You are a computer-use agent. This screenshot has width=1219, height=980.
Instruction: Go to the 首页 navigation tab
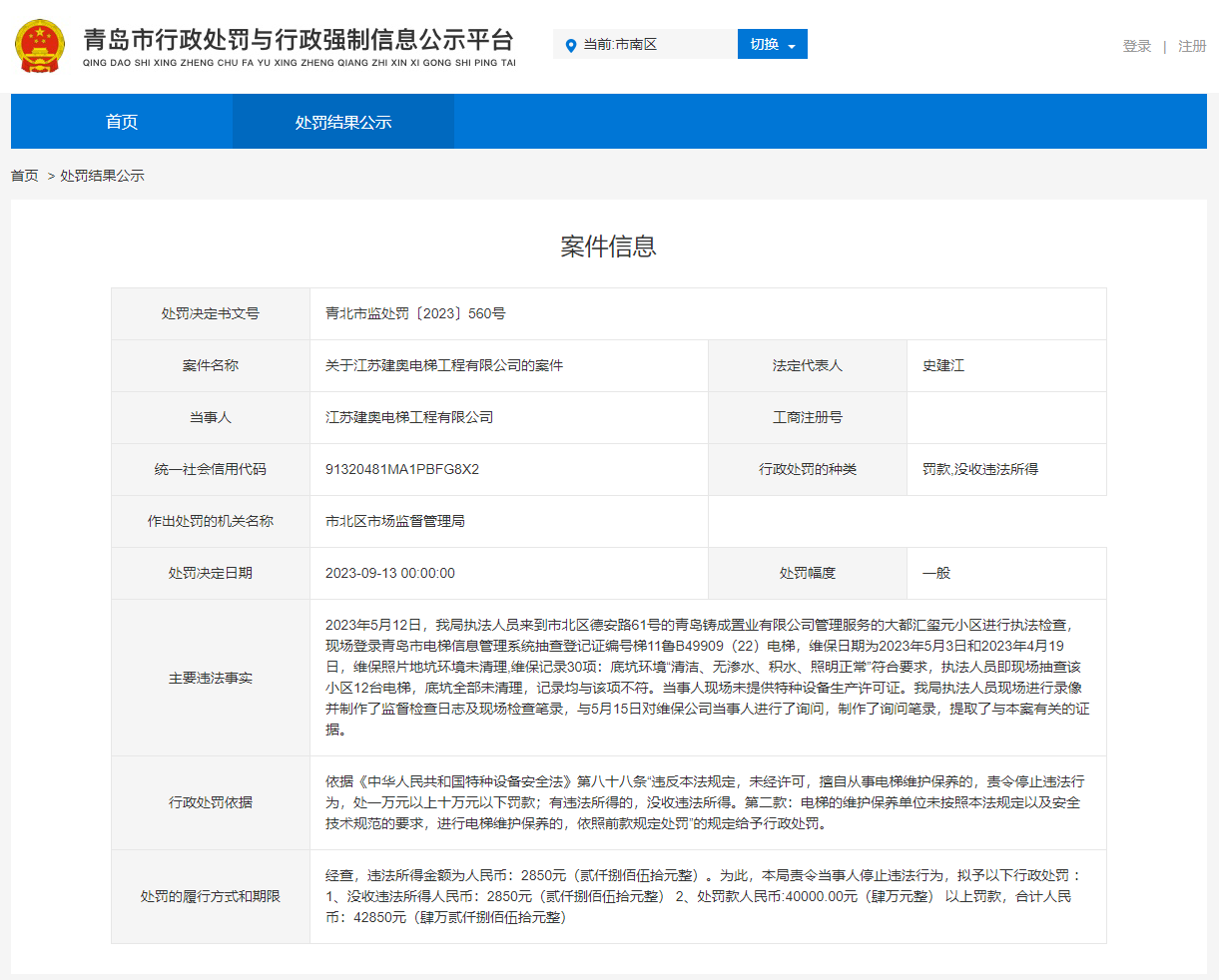point(122,122)
